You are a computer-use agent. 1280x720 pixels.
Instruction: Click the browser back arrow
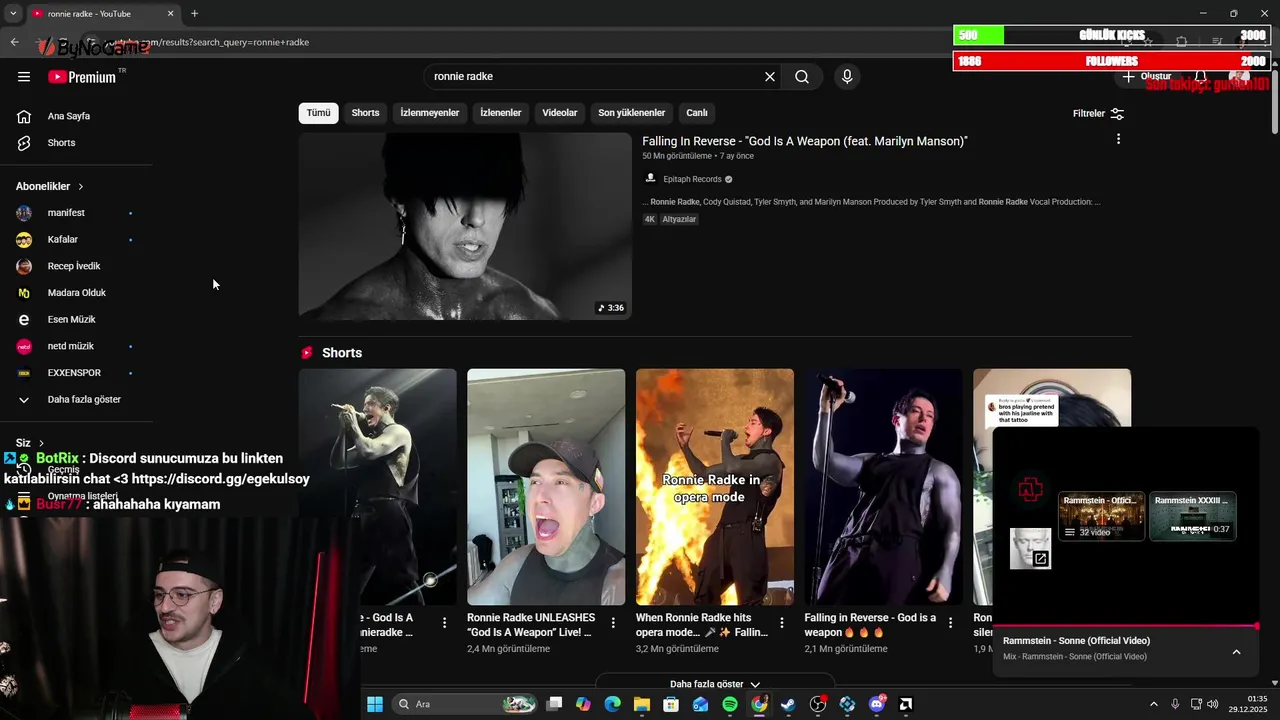coord(14,42)
